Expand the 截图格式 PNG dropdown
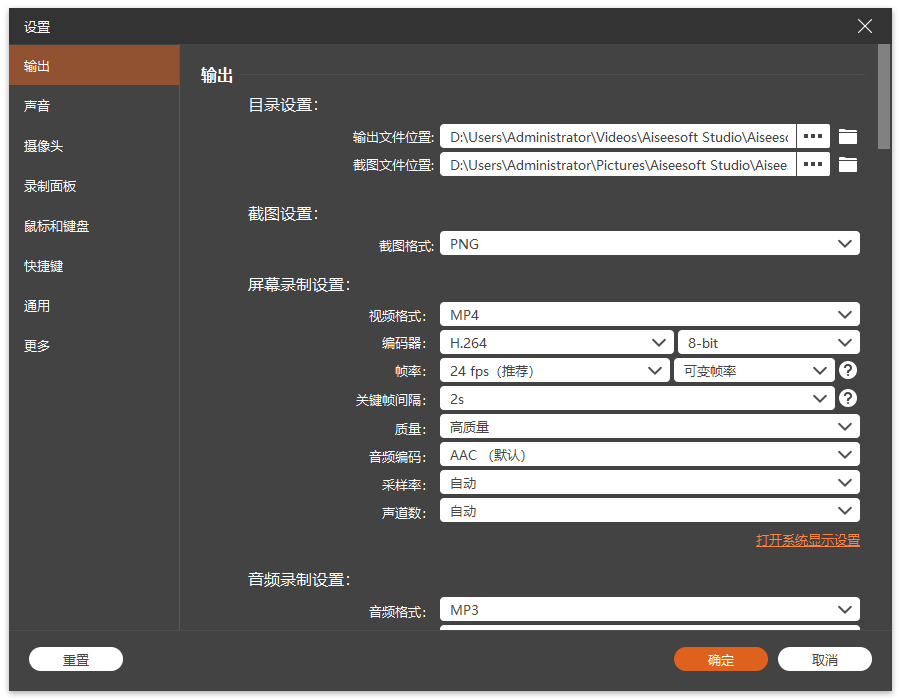Viewport: 900px width, 700px height. 649,243
